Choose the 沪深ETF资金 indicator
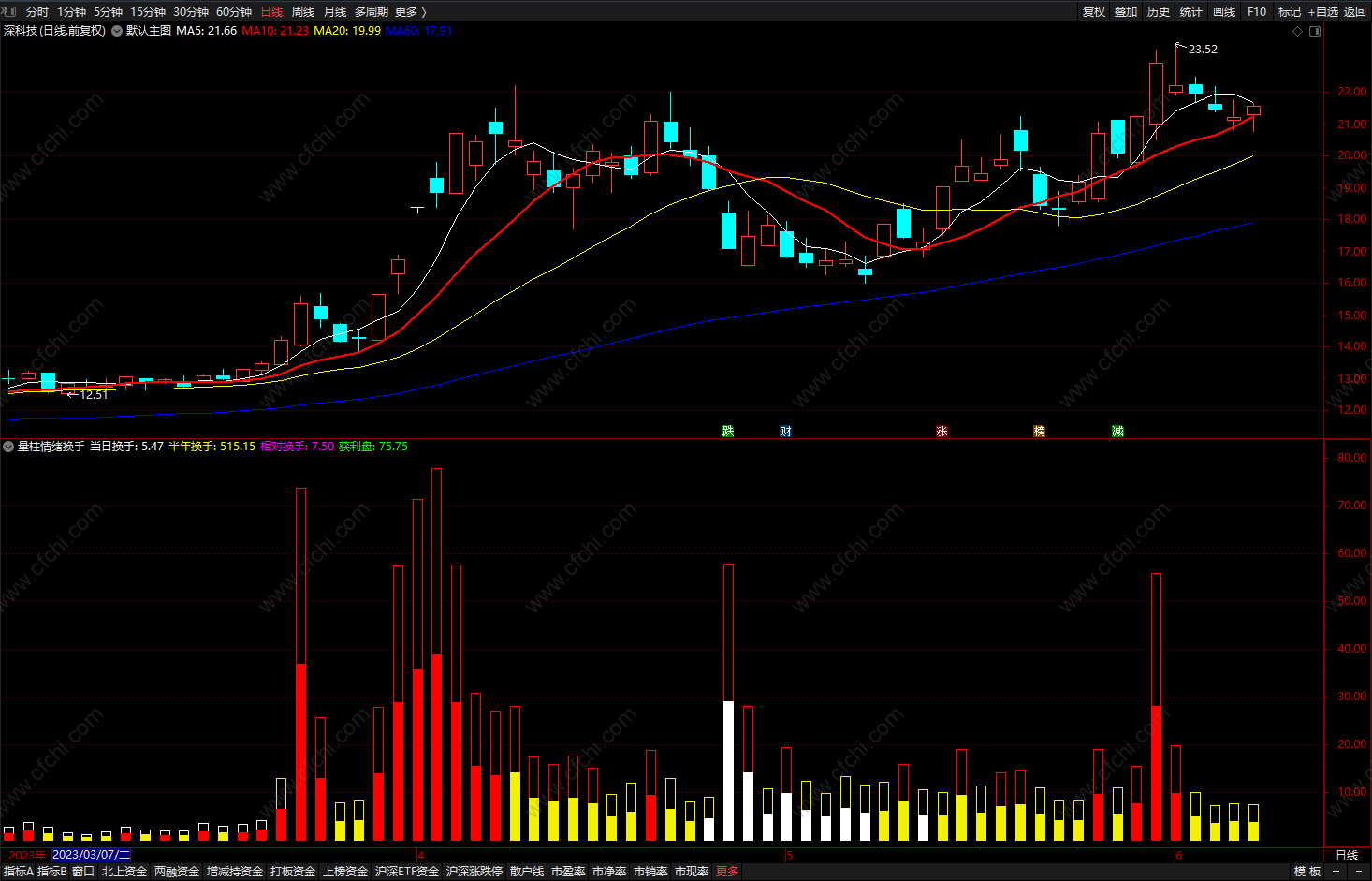The height and width of the screenshot is (881, 1372). click(x=407, y=872)
